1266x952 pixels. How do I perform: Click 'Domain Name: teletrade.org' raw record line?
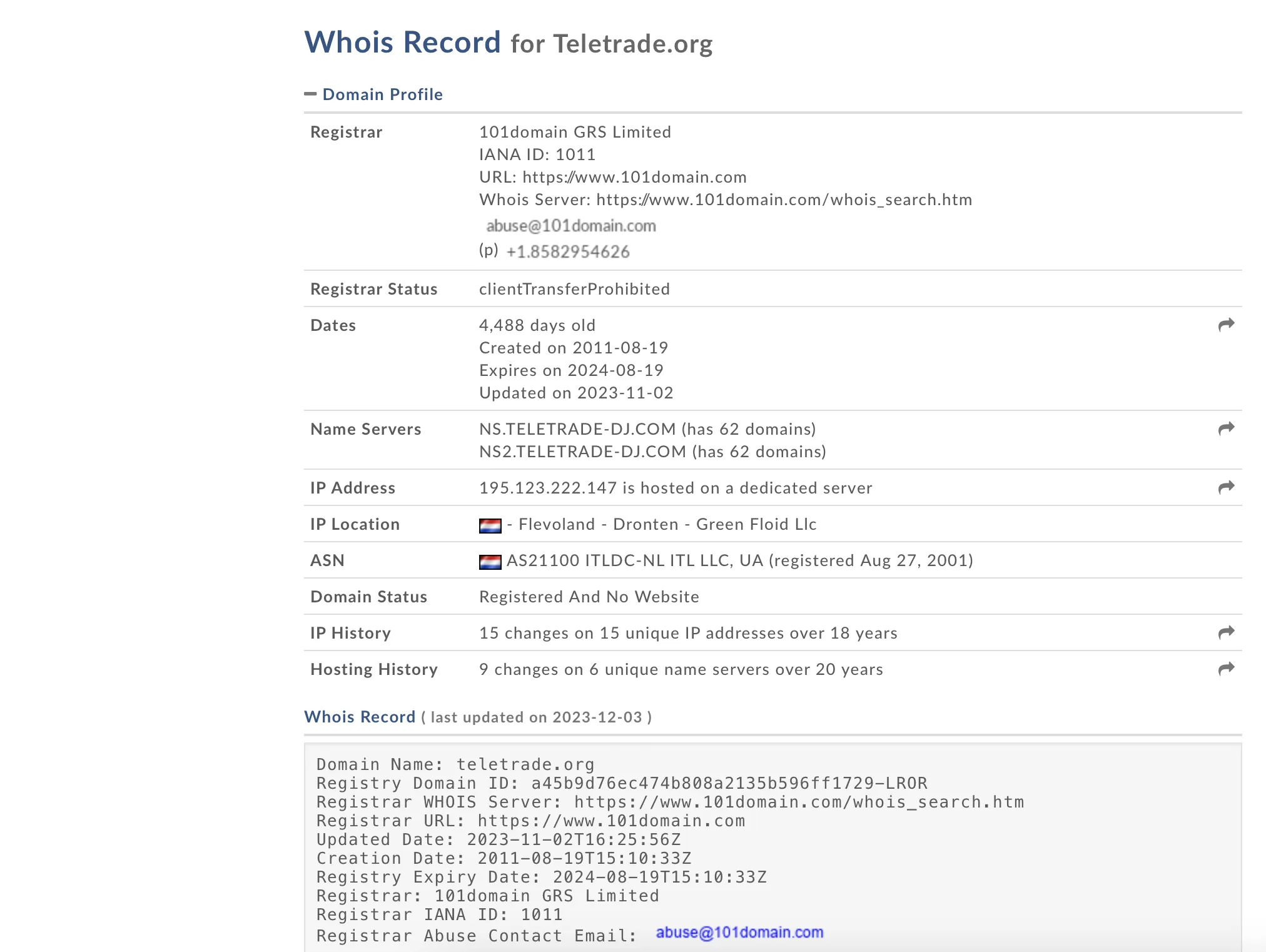(455, 764)
